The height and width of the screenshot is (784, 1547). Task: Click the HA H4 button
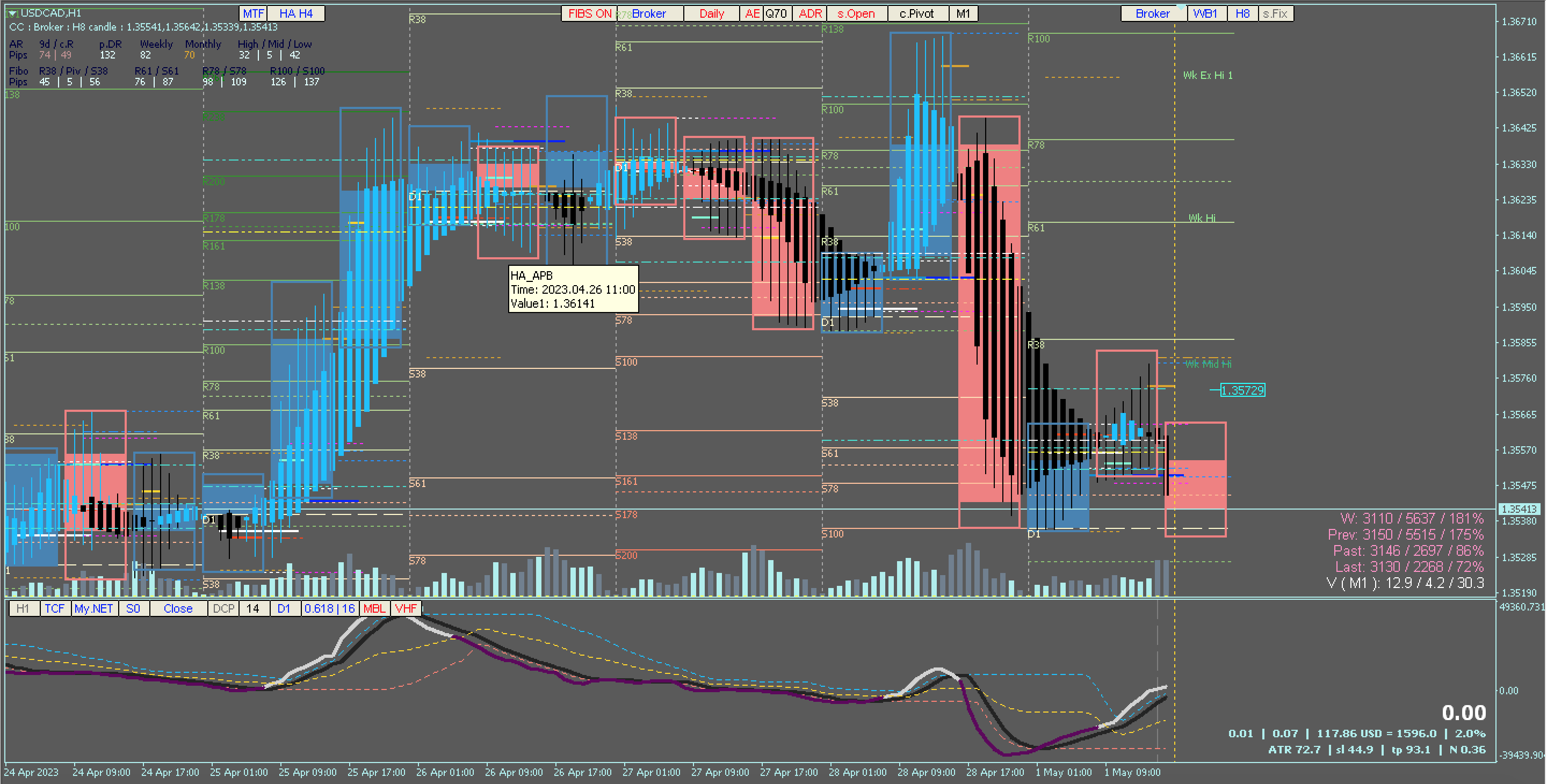[x=295, y=14]
